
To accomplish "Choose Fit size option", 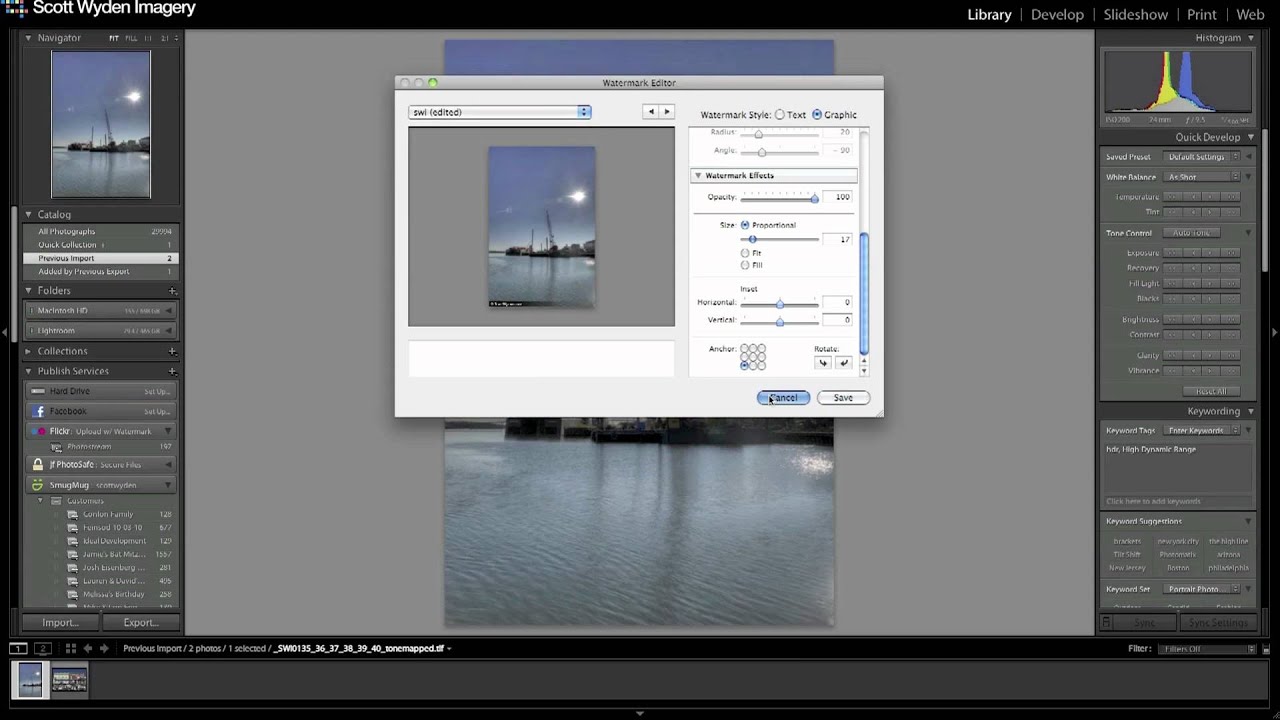I will click(x=745, y=253).
